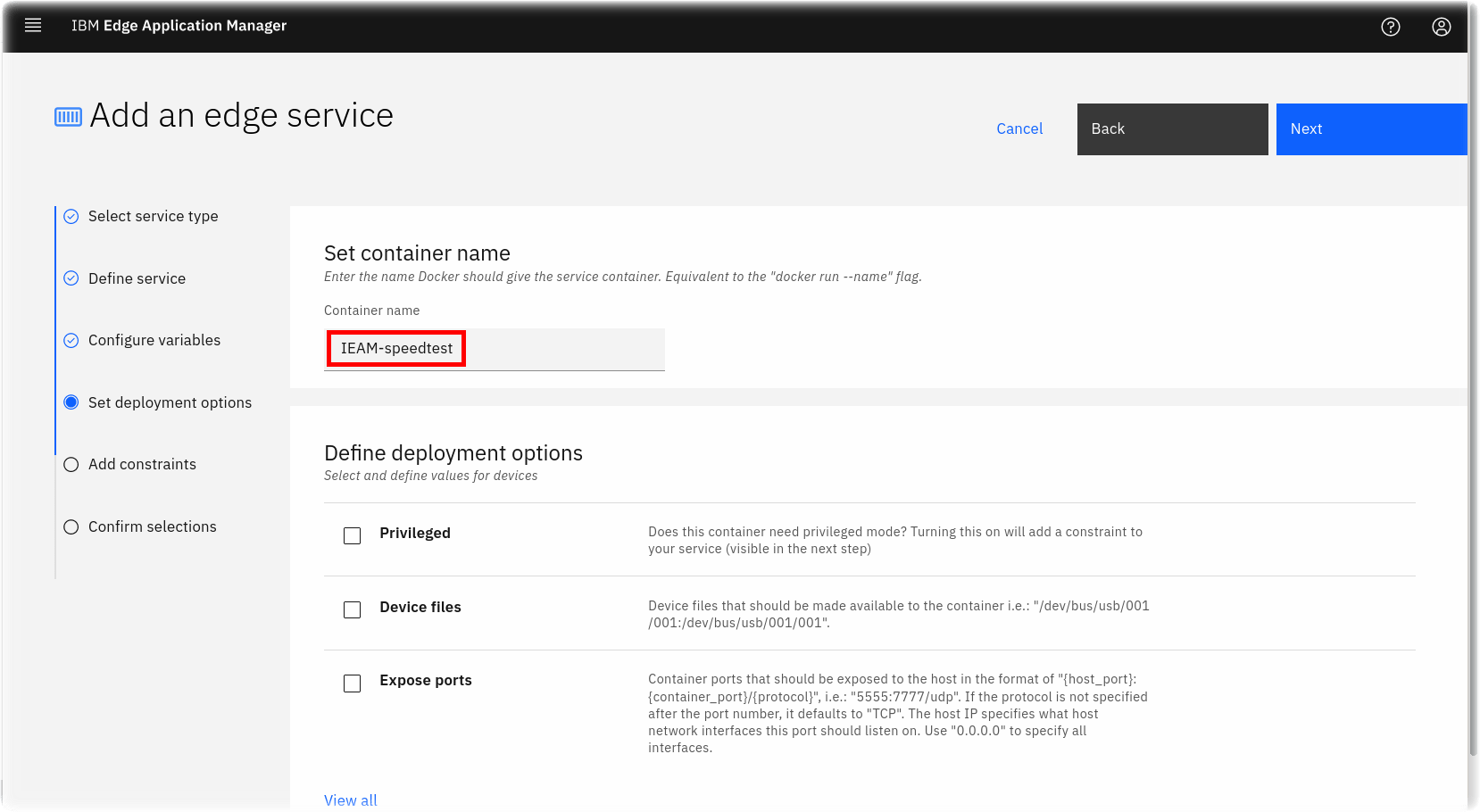Click the Configure variables checkmark icon
The width and height of the screenshot is (1480, 812).
71,340
